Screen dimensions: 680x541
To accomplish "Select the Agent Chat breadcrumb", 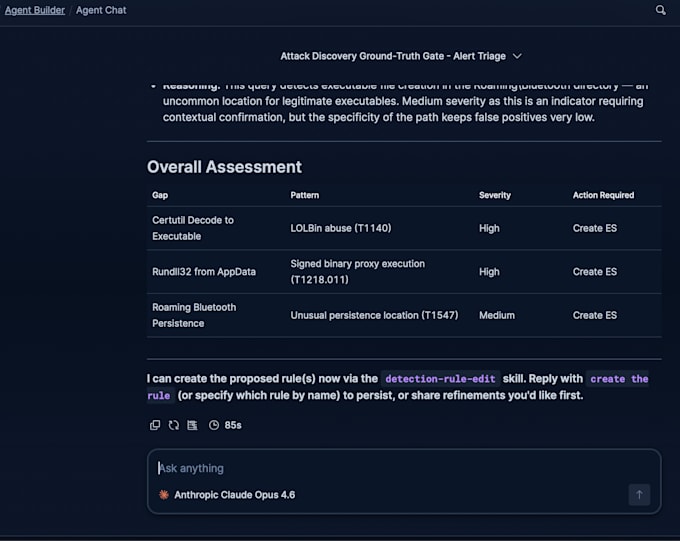I will (101, 10).
